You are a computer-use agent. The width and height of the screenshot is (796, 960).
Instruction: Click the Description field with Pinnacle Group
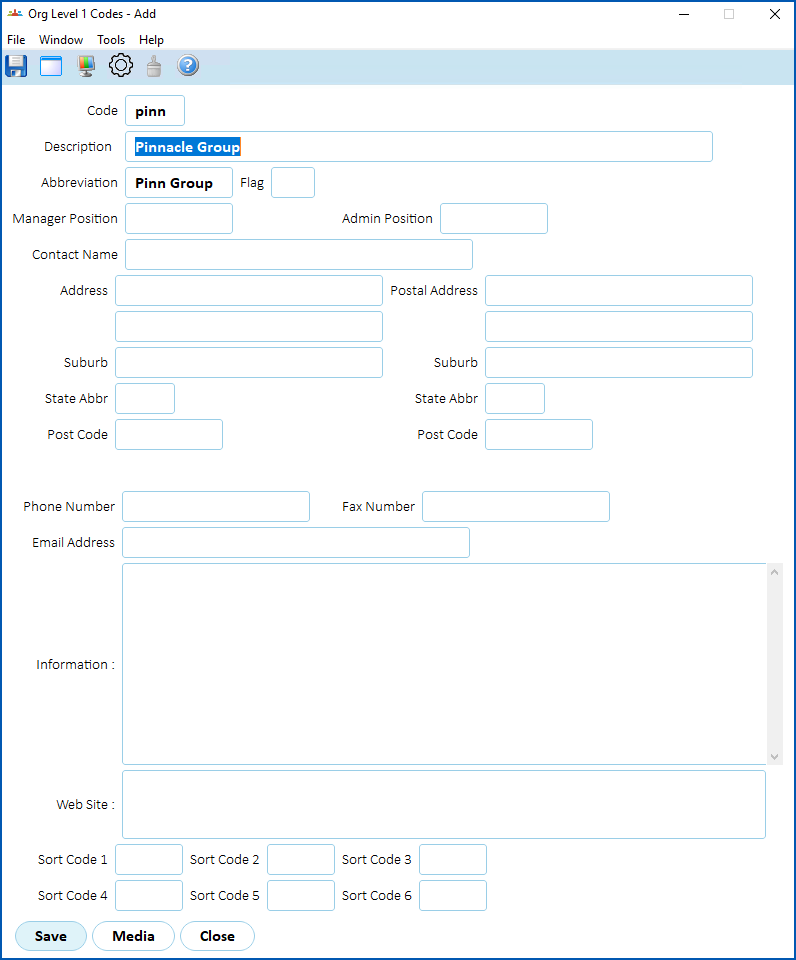click(x=419, y=147)
